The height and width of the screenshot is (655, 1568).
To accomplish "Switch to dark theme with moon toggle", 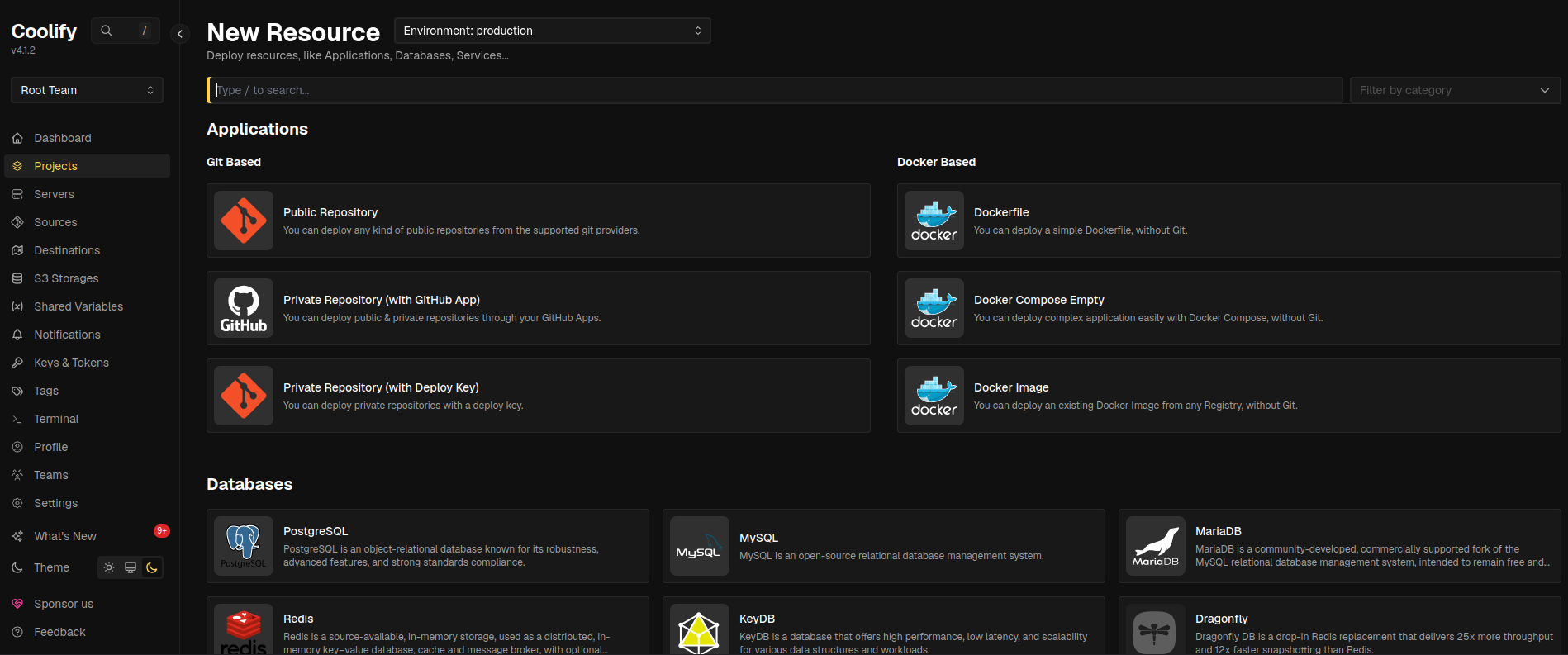I will (152, 567).
